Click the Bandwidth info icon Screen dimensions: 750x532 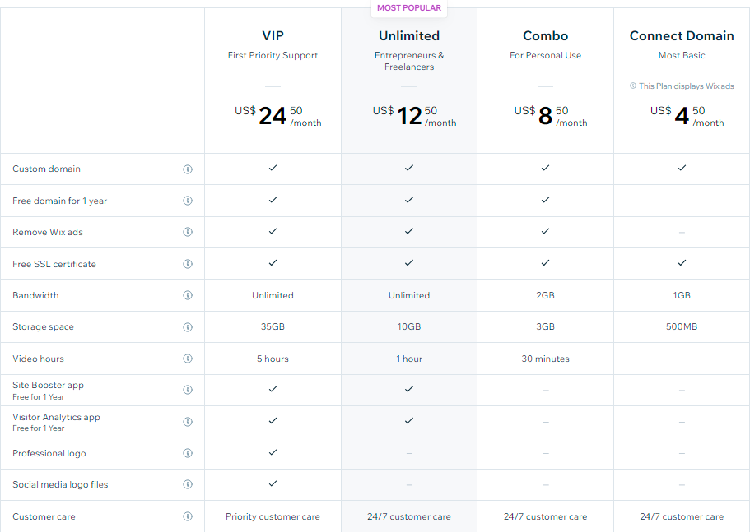188,295
